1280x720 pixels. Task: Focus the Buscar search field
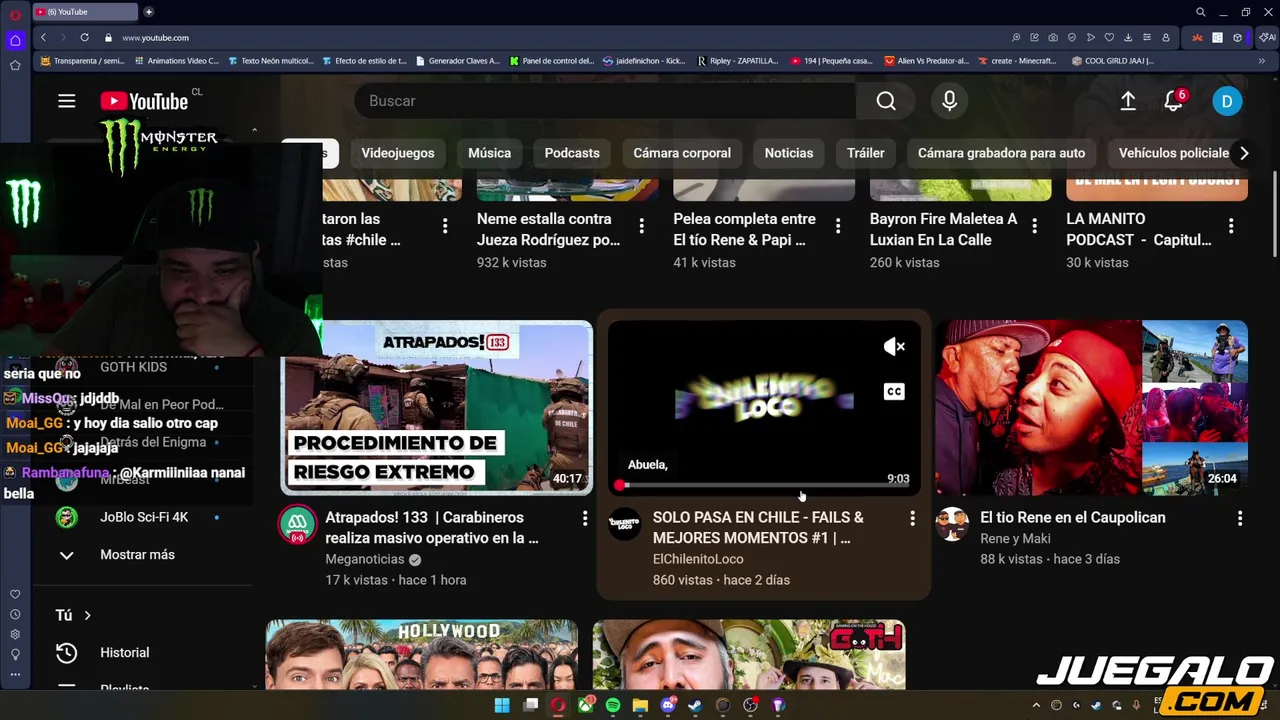(x=605, y=101)
